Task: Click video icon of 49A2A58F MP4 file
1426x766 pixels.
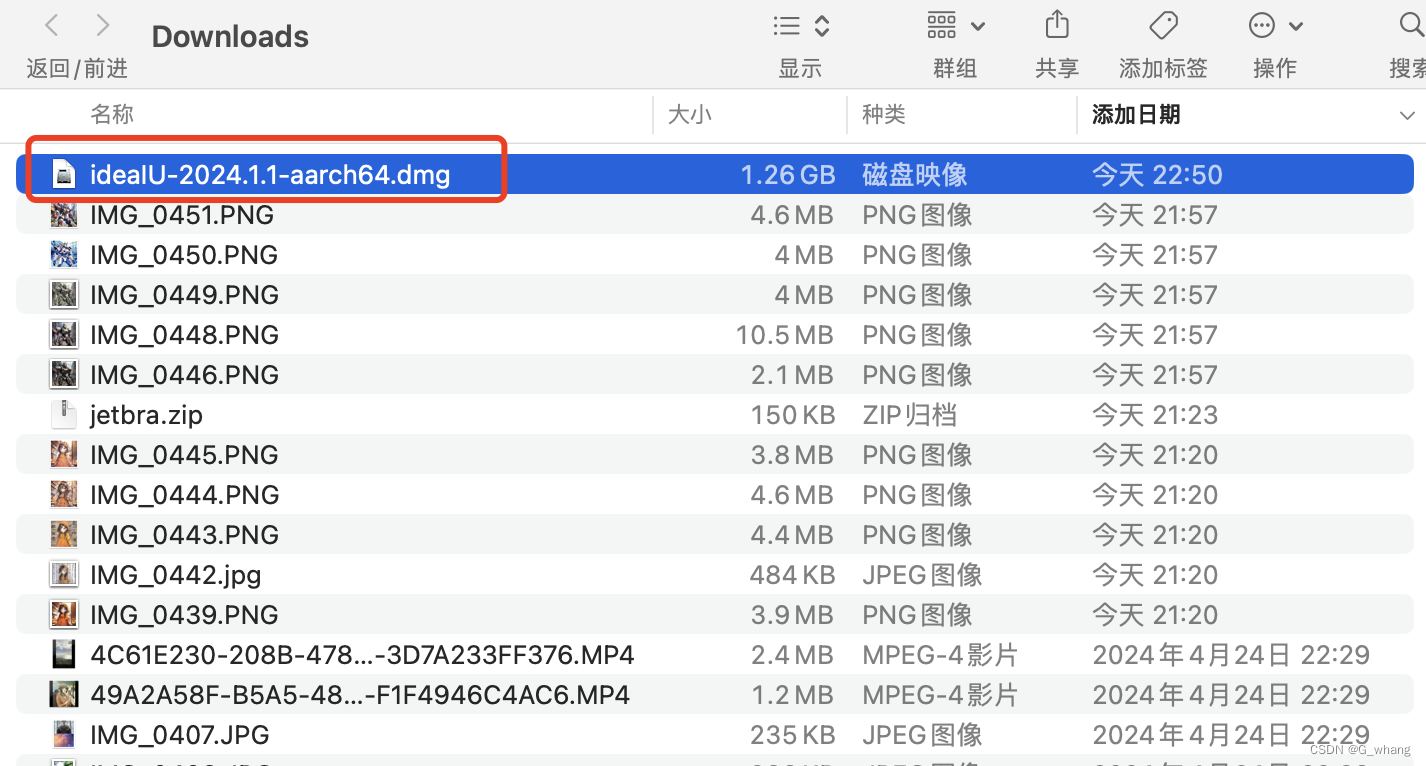Action: [x=63, y=695]
